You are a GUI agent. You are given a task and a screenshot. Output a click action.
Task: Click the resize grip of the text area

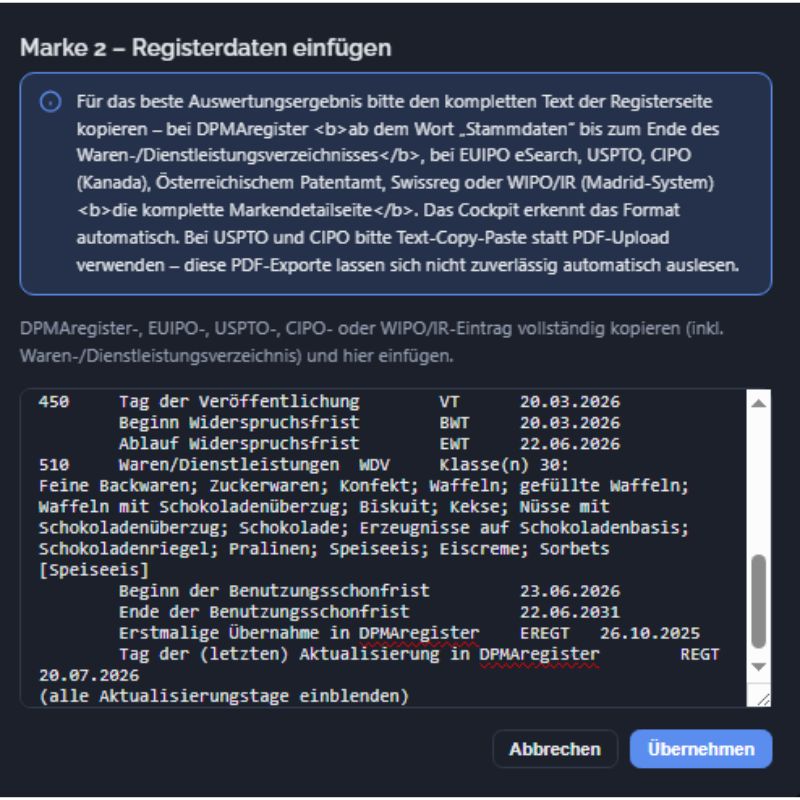(762, 699)
